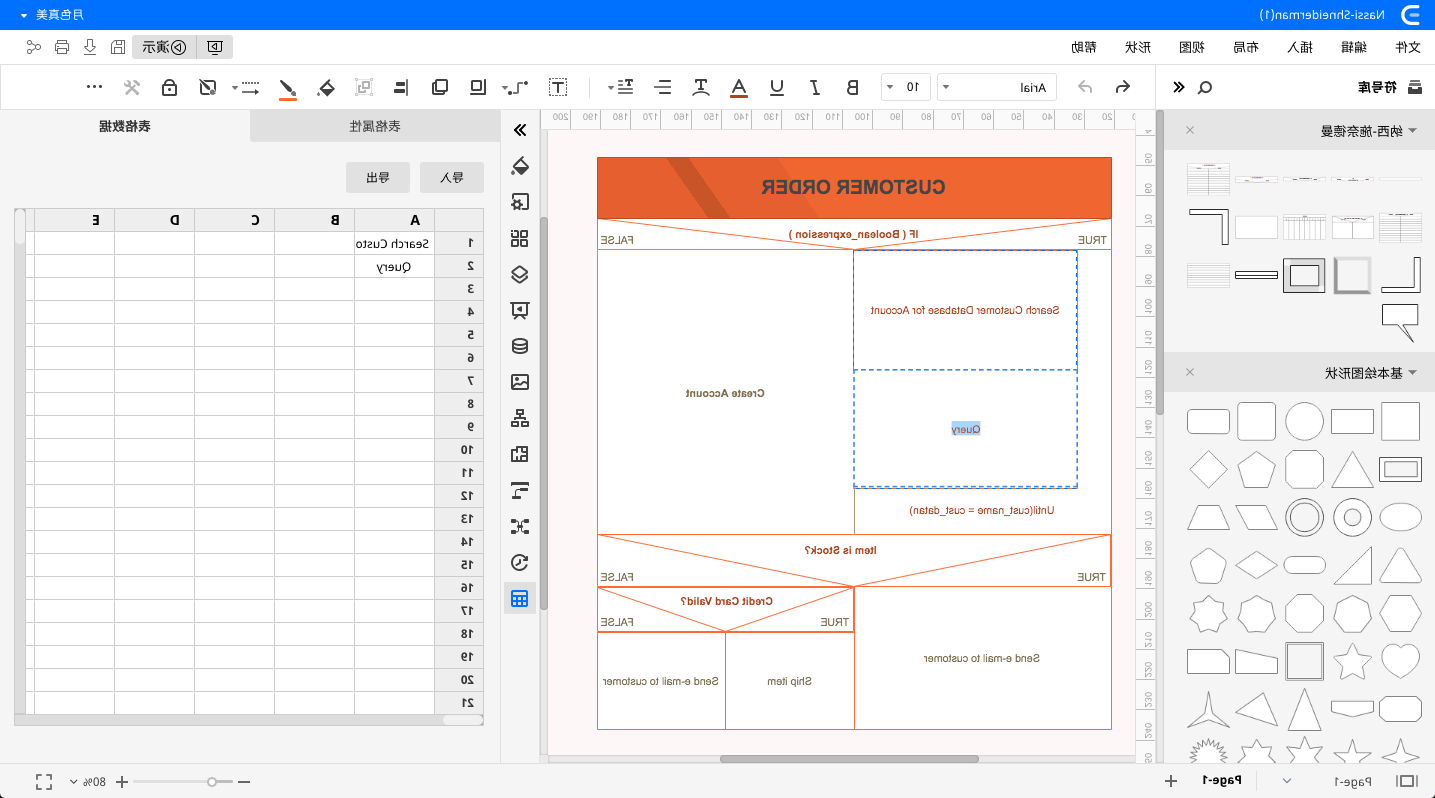The image size is (1435, 798).
Task: Click the fill bucket icon in toolbar
Action: [x=325, y=87]
